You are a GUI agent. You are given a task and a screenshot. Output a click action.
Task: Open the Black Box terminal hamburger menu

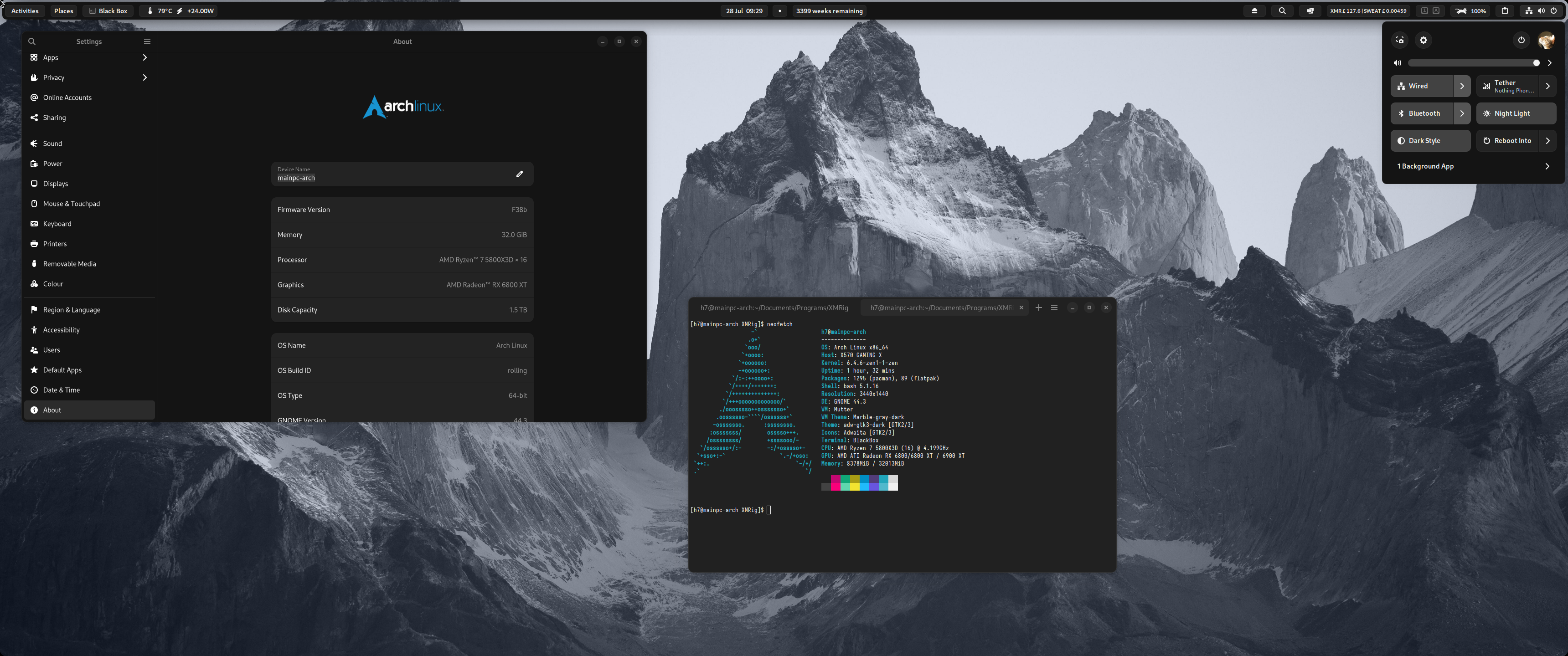pos(1054,307)
